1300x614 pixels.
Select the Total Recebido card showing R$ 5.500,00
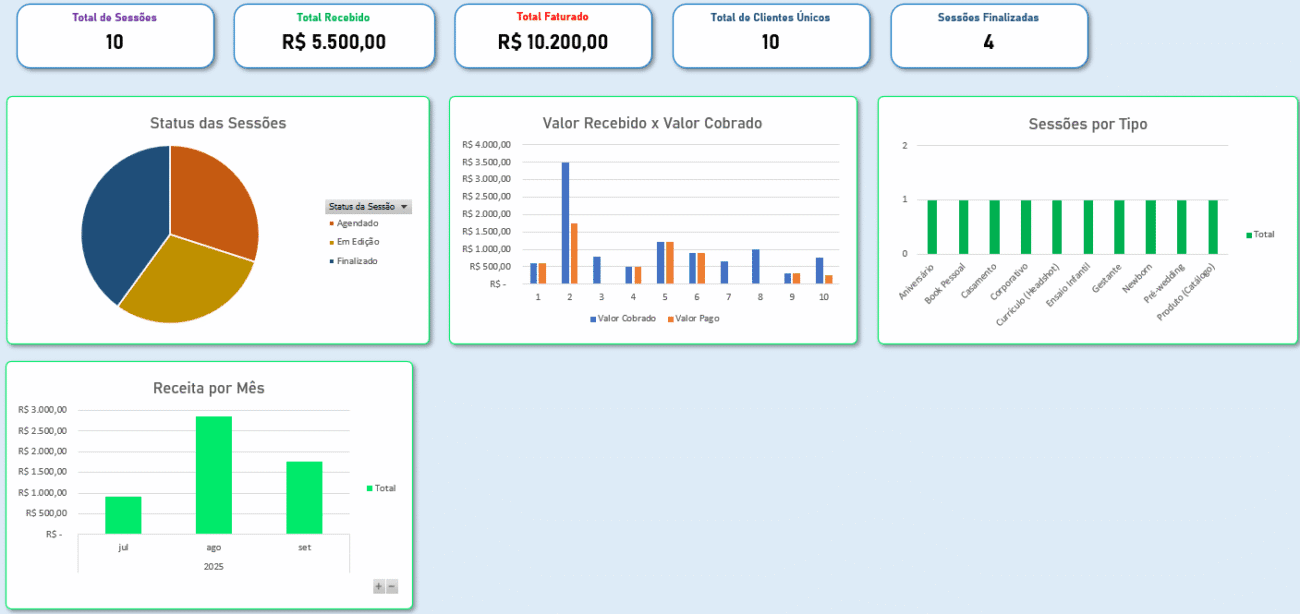click(334, 35)
